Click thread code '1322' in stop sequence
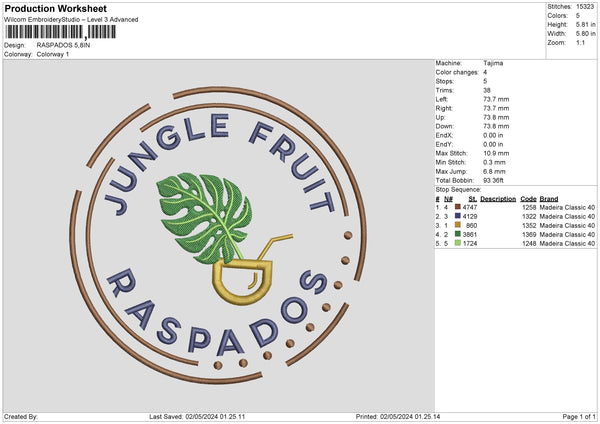The width and height of the screenshot is (600, 424). pyautogui.click(x=529, y=216)
